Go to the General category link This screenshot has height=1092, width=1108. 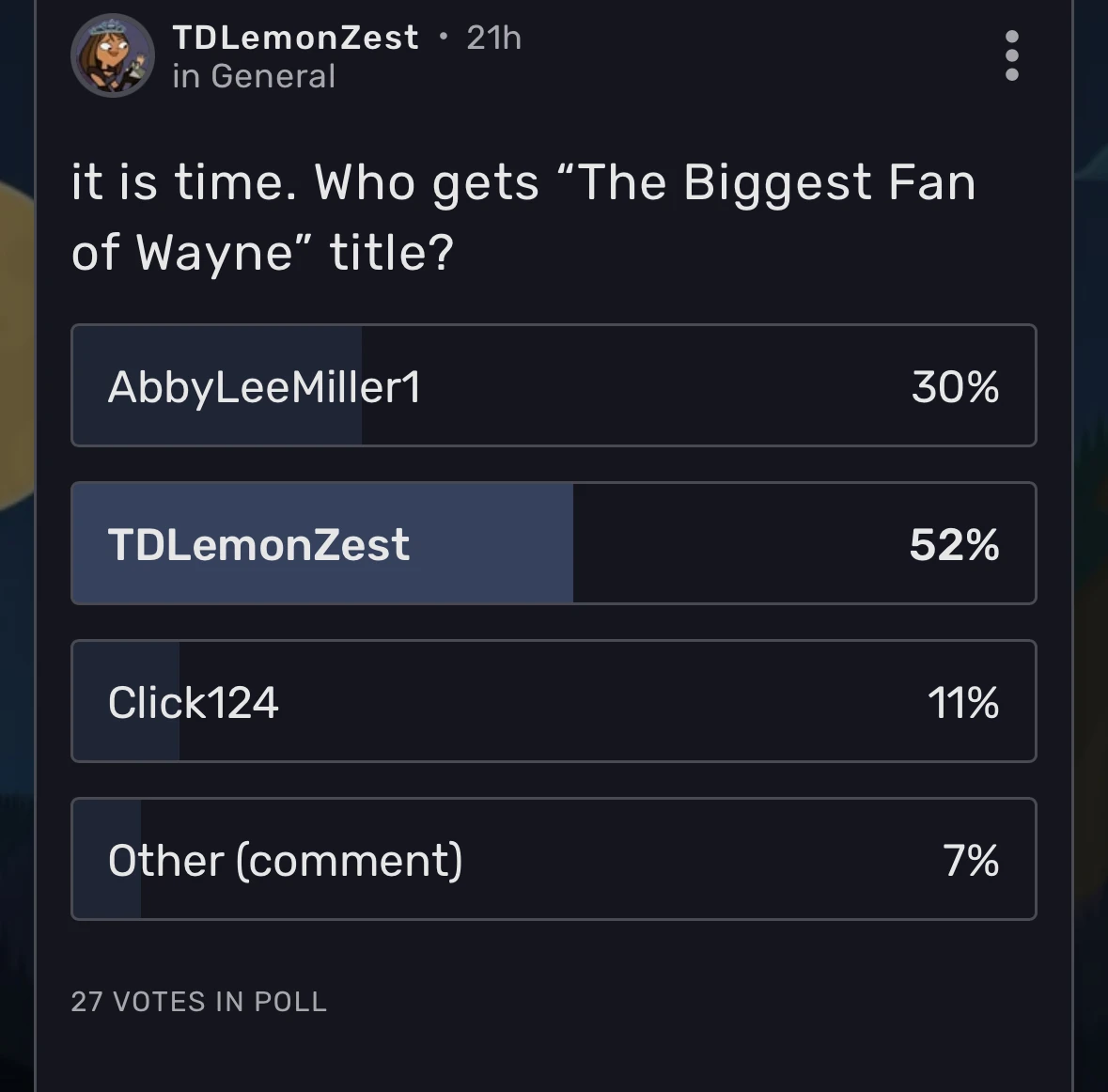(x=273, y=76)
